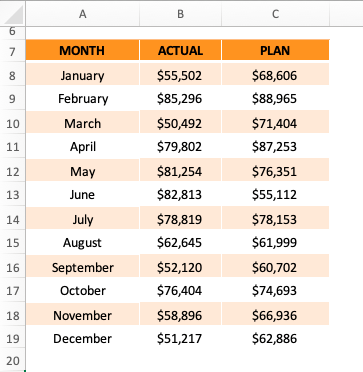Click the ACTUAL header cell
The width and height of the screenshot is (363, 372).
coord(180,50)
